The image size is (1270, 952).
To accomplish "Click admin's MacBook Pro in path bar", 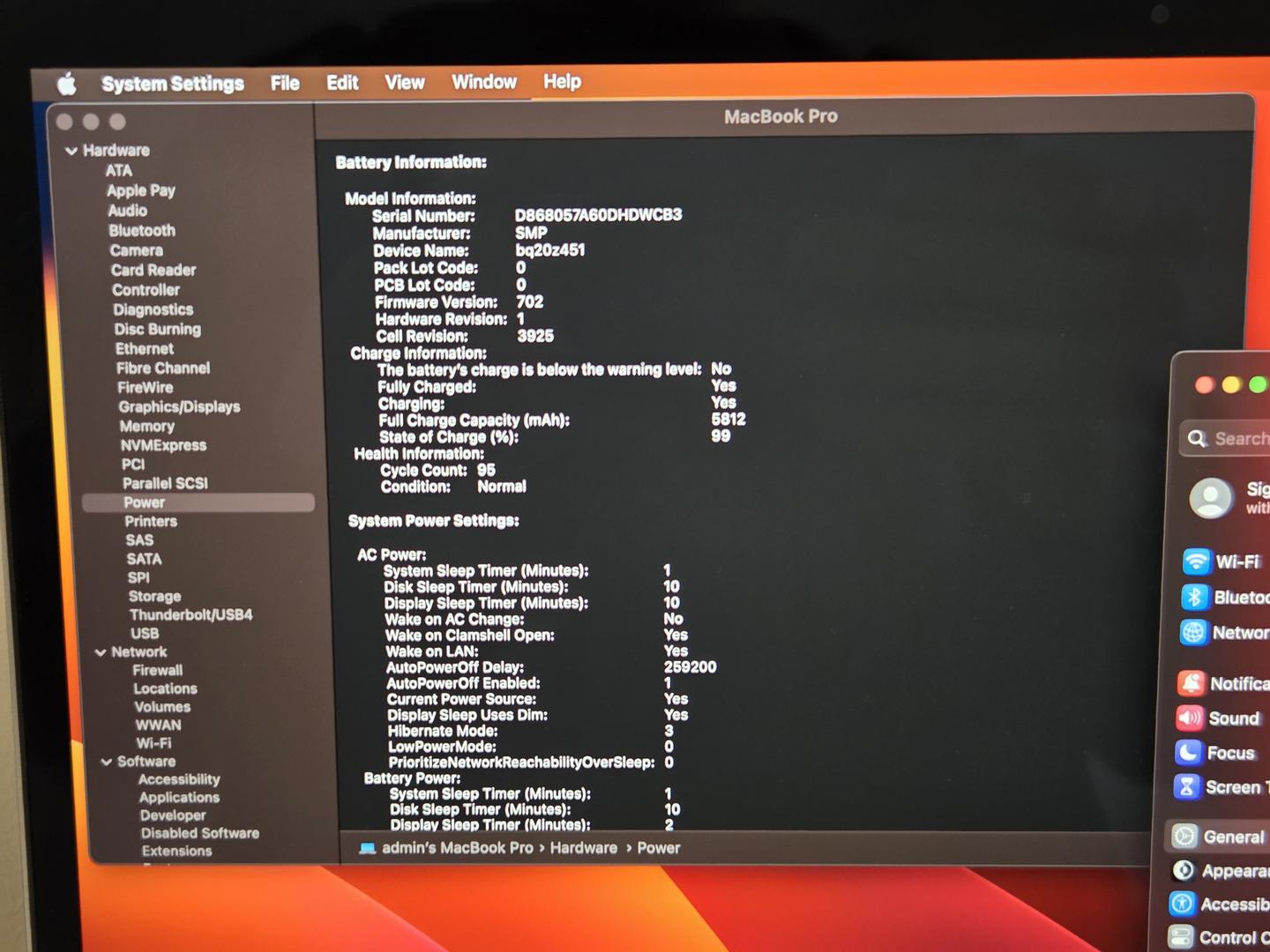I will point(457,848).
